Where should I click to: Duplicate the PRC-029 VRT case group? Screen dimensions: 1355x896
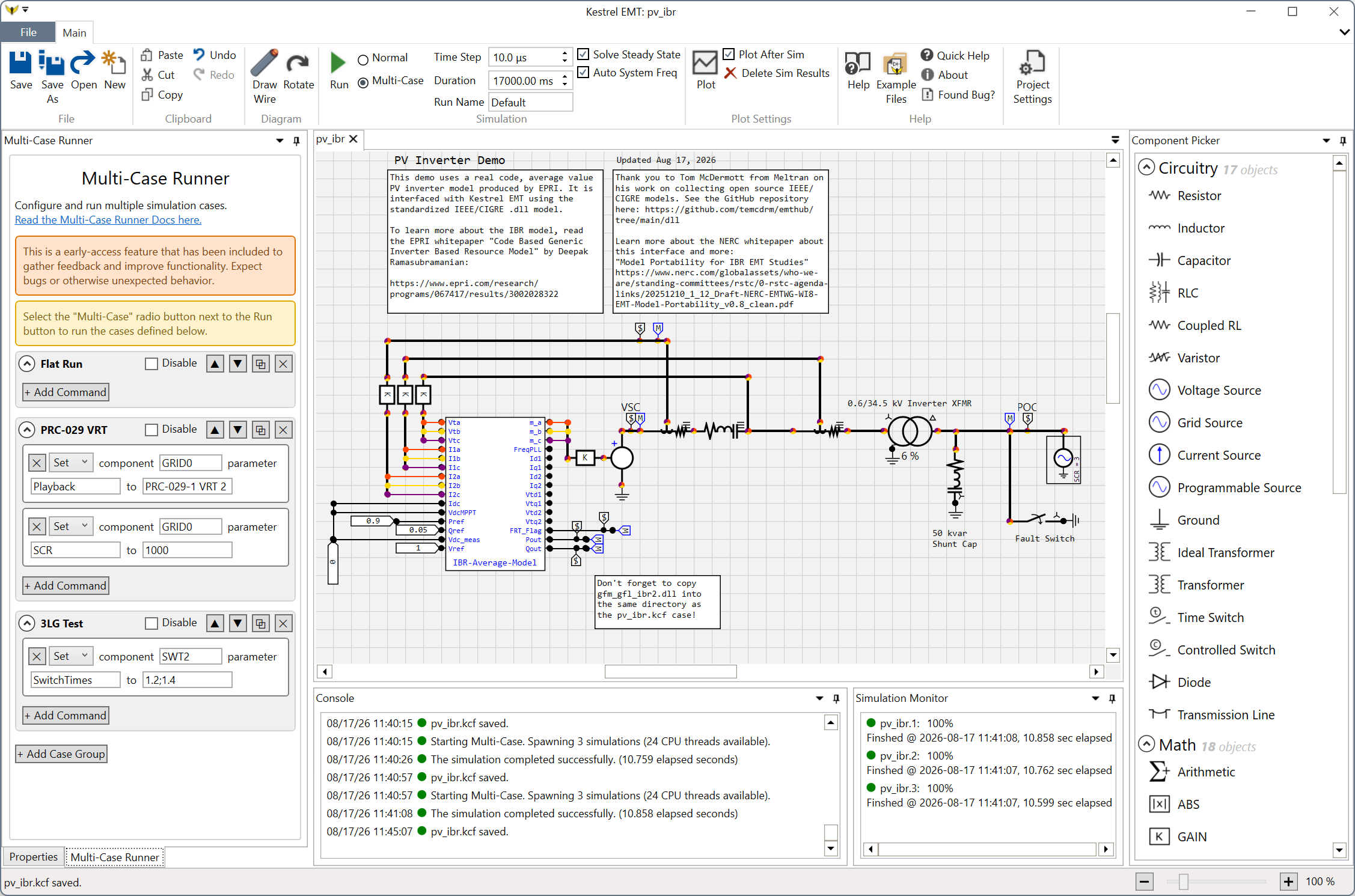tap(260, 430)
